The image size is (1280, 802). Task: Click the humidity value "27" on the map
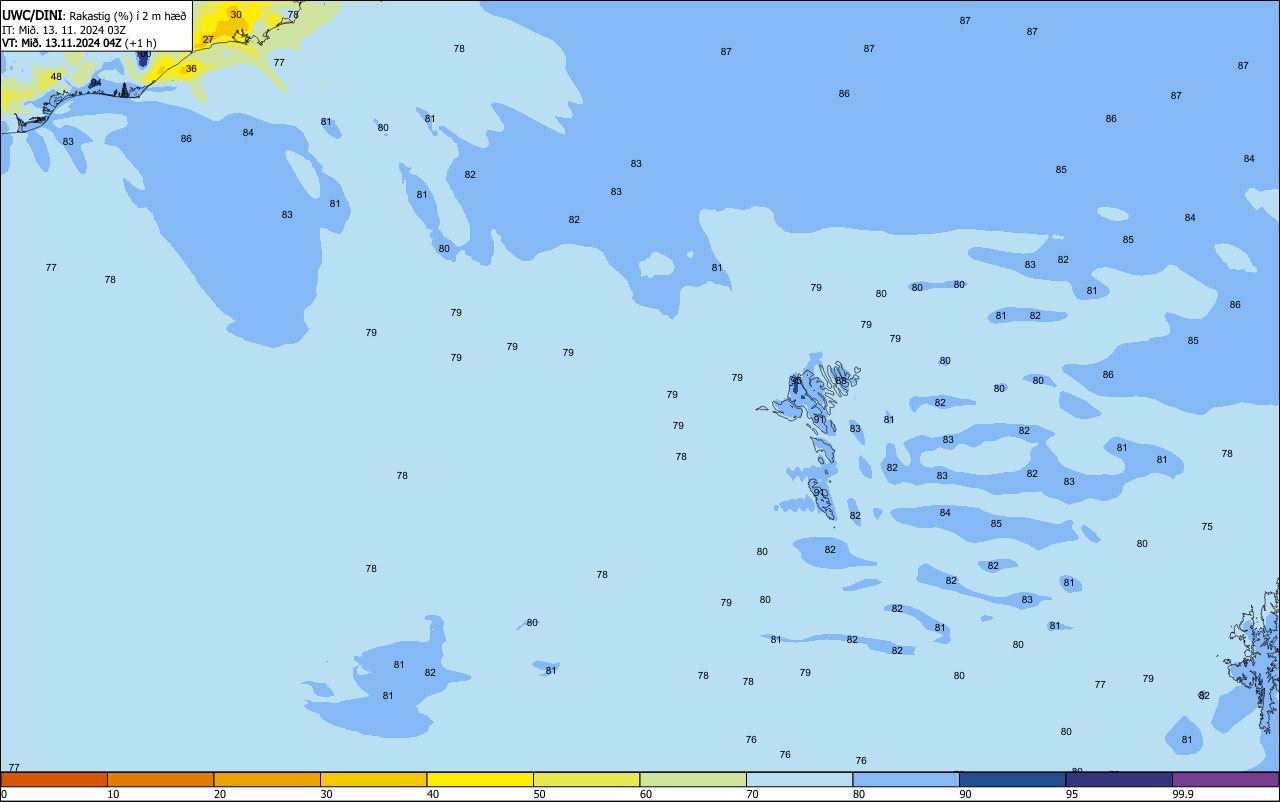(208, 40)
